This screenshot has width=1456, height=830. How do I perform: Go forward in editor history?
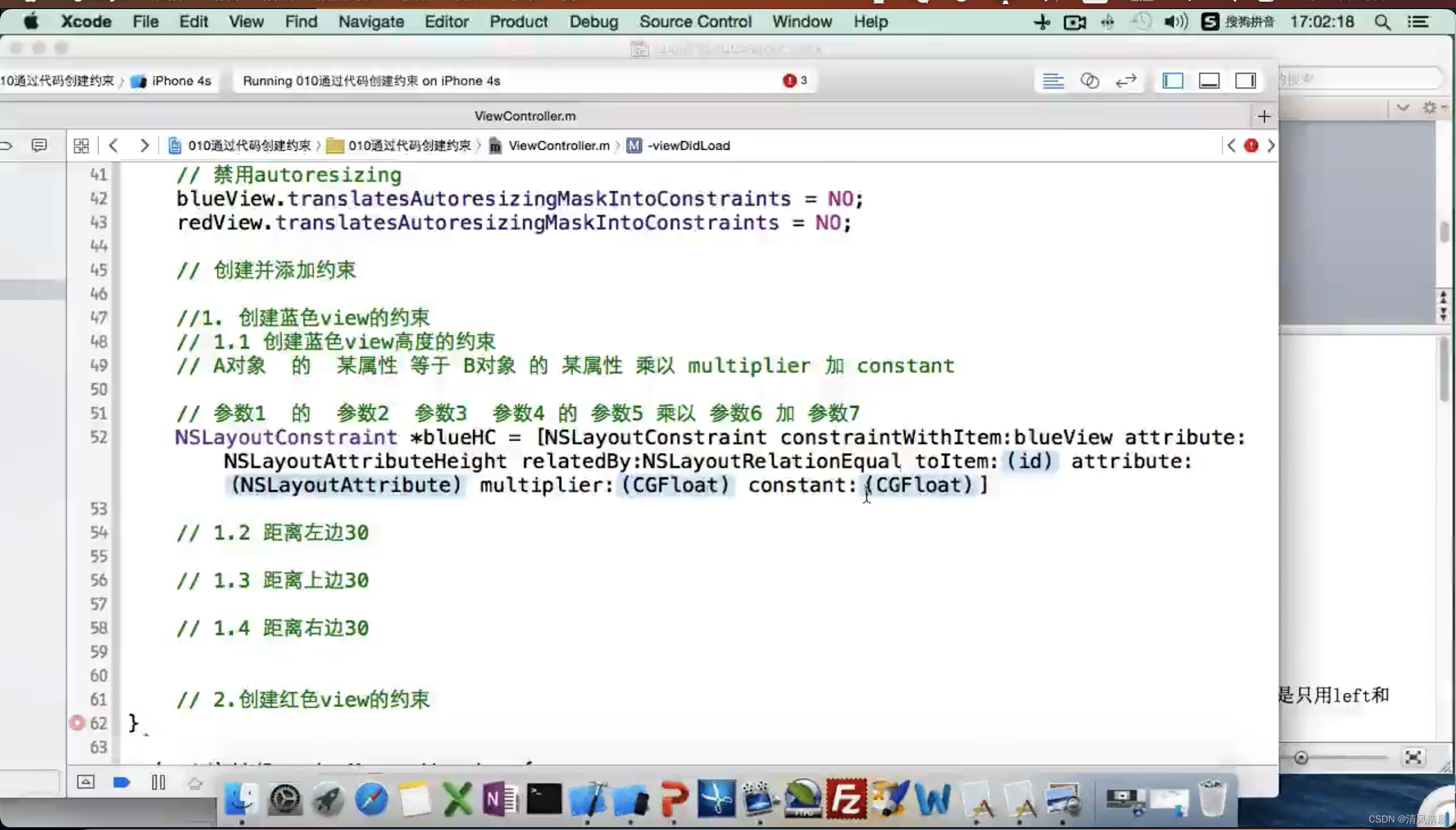point(144,146)
